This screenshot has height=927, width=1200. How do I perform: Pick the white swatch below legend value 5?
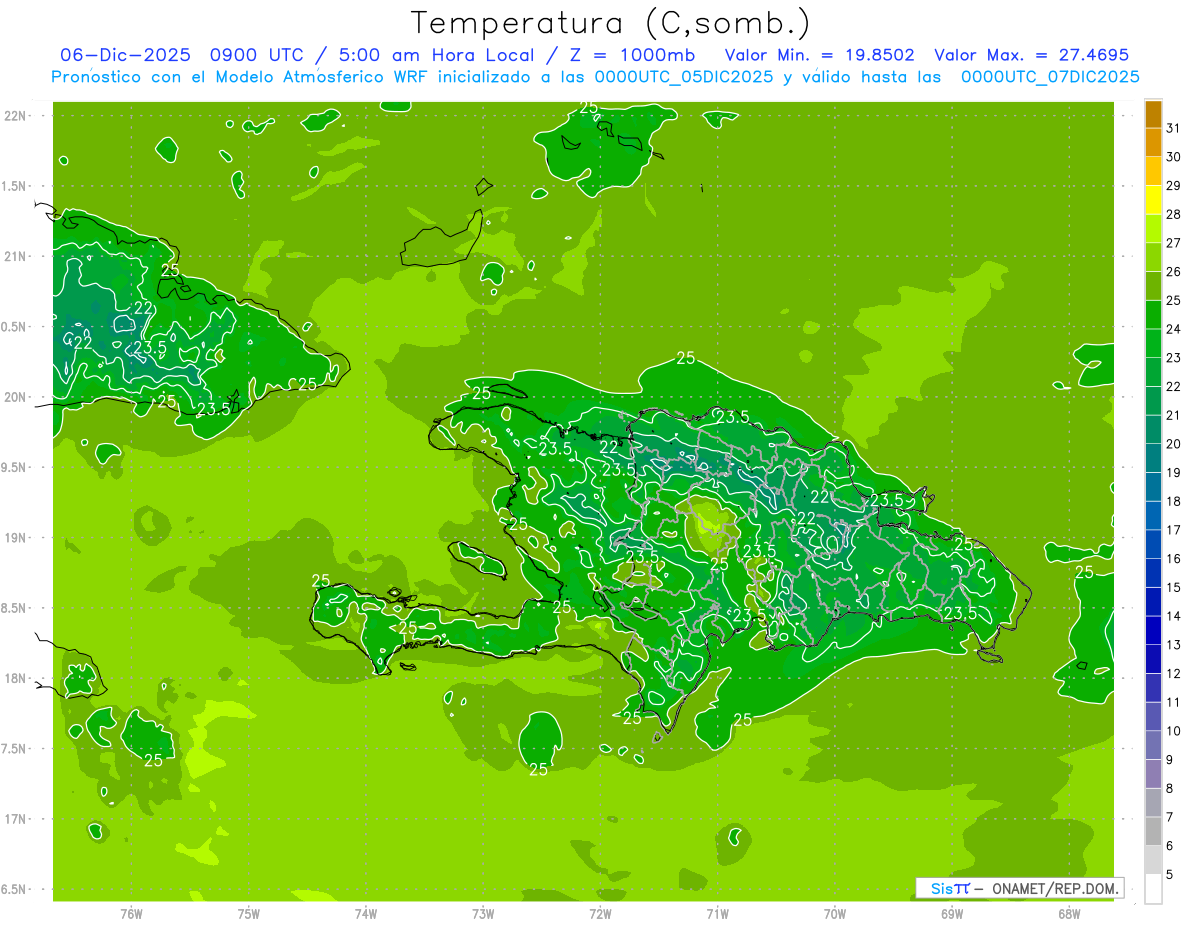(x=1153, y=889)
